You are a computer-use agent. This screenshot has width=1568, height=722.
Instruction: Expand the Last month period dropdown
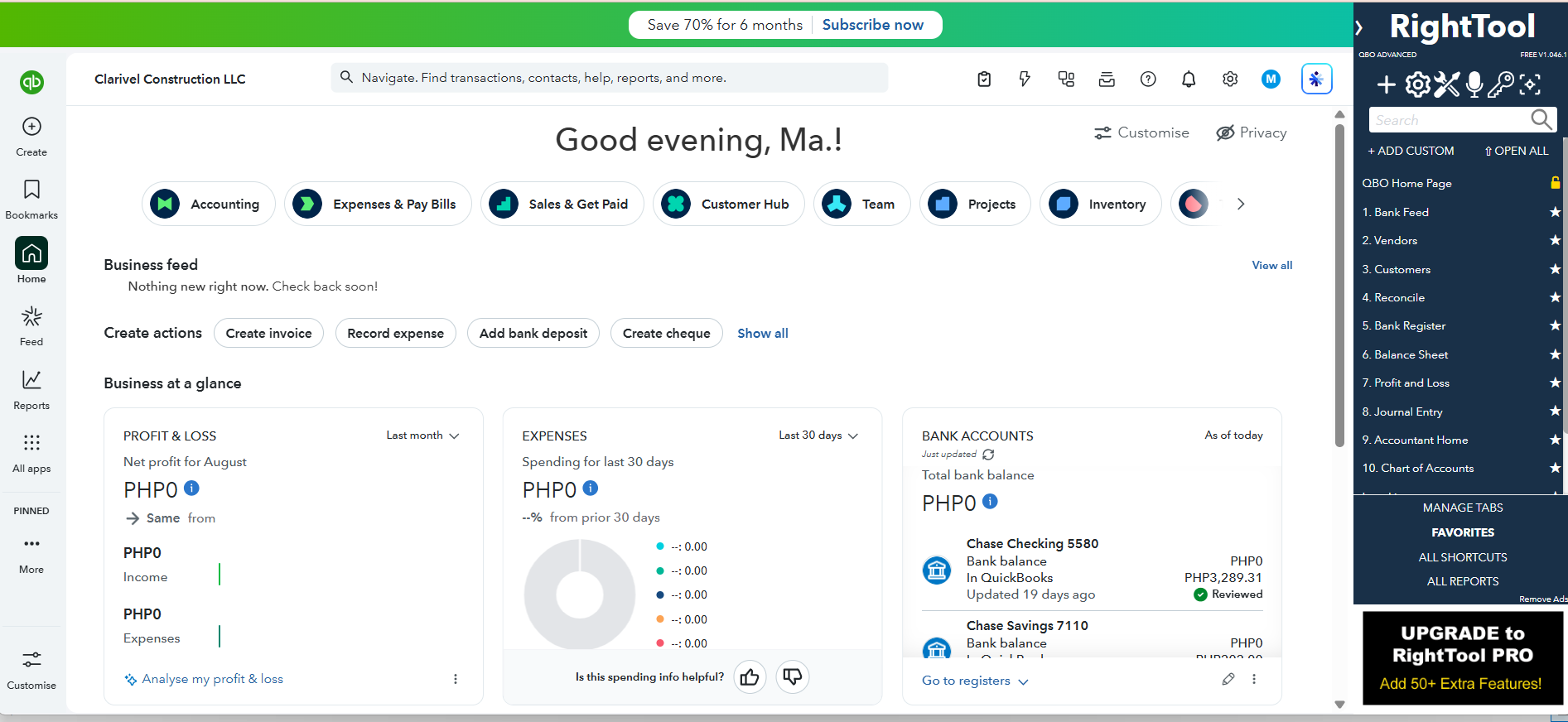click(x=422, y=436)
